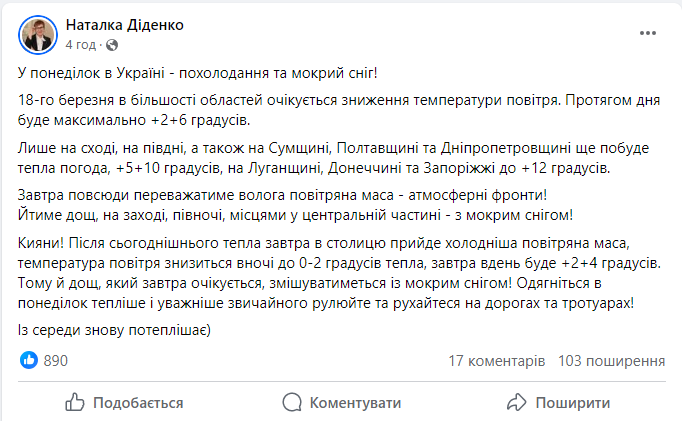This screenshot has height=421, width=682.
Task: Click the paragraph starting '18-го березня'
Action: click(x=340, y=110)
